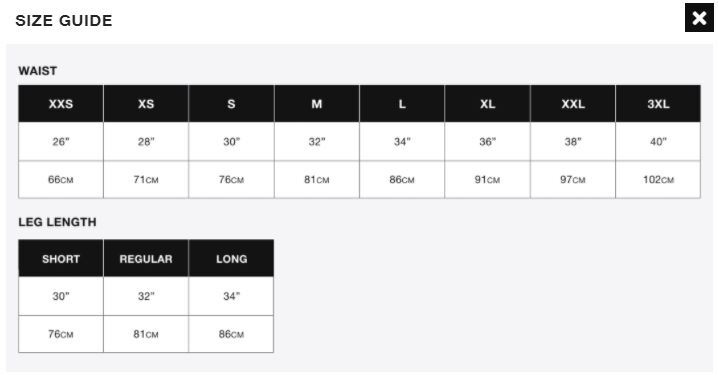Choose the M waist size header

click(x=317, y=103)
